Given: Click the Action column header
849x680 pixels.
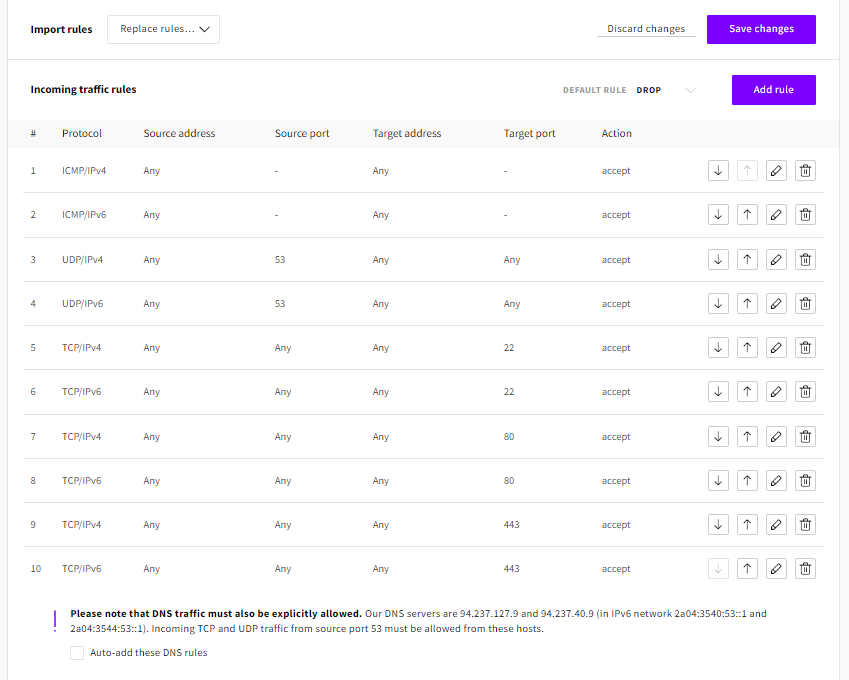Looking at the screenshot, I should tap(616, 133).
